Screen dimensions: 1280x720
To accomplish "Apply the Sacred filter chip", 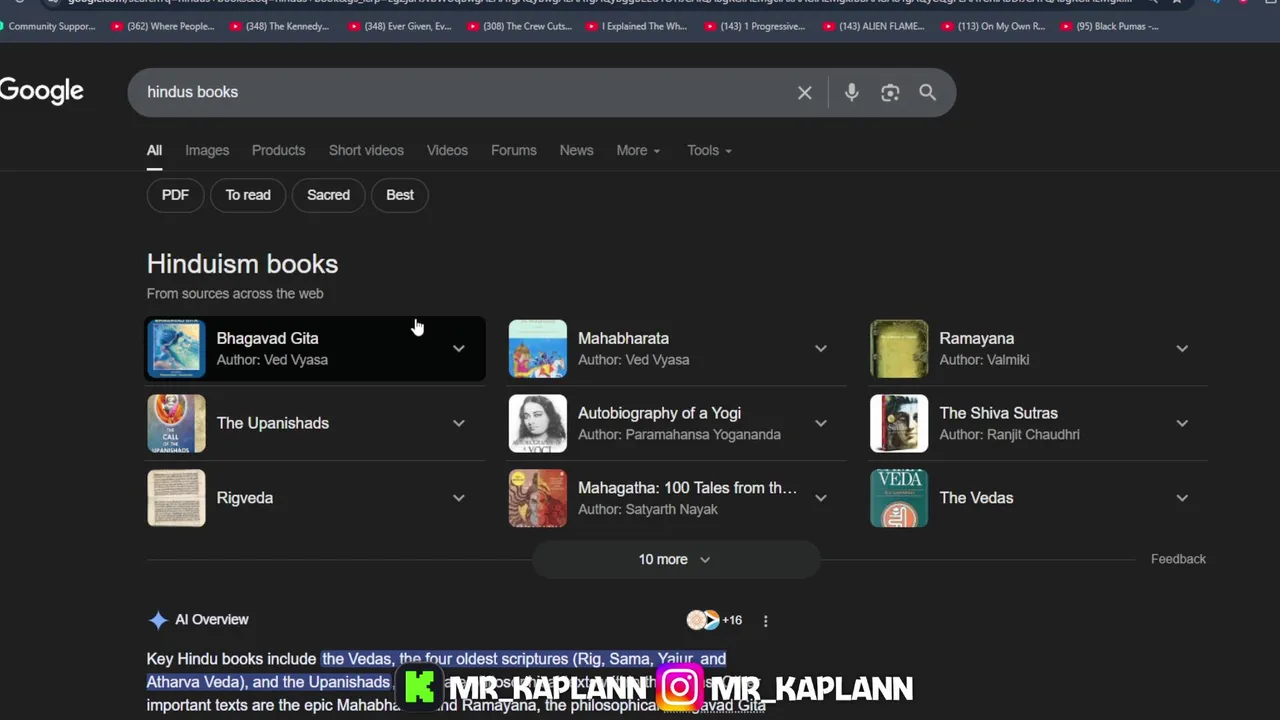I will click(x=328, y=195).
